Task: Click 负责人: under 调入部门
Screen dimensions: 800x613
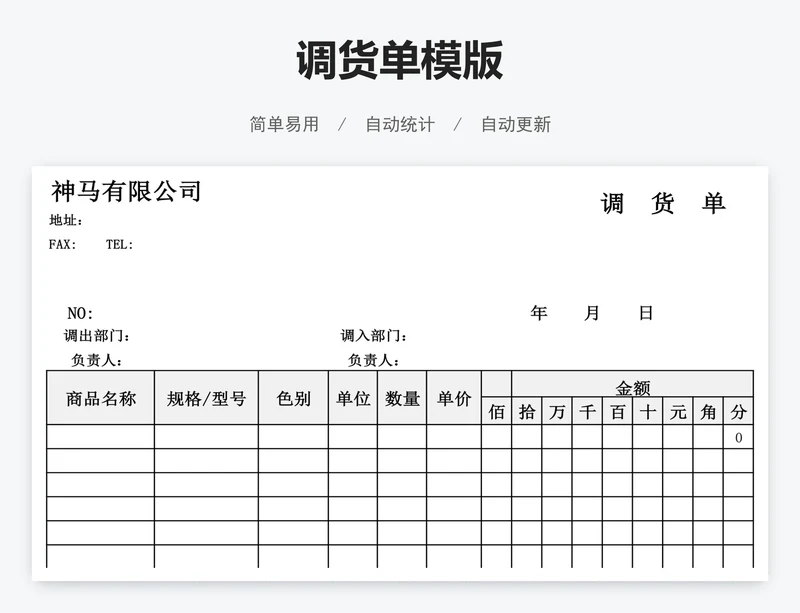Action: click(x=373, y=360)
